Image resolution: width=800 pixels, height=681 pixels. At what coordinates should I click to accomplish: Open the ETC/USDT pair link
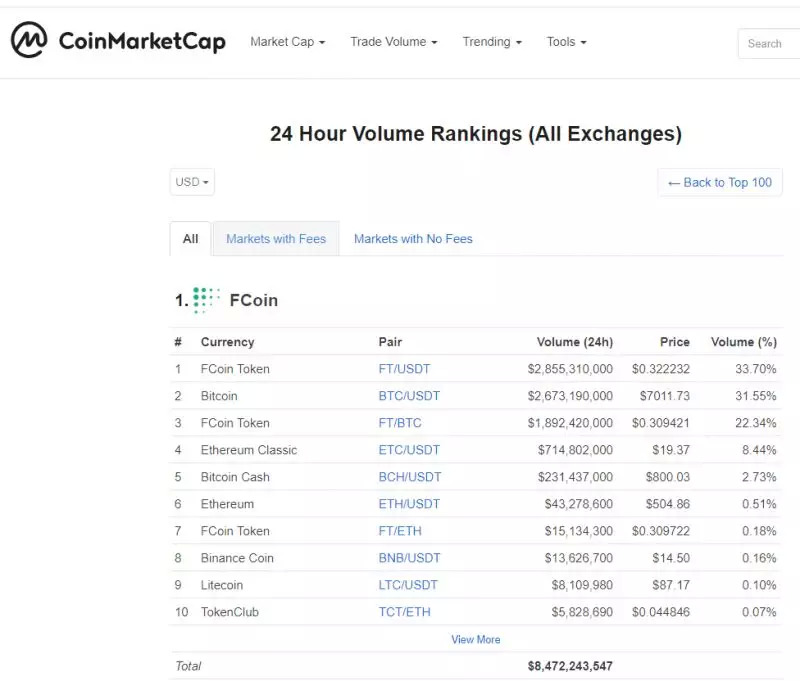click(409, 450)
